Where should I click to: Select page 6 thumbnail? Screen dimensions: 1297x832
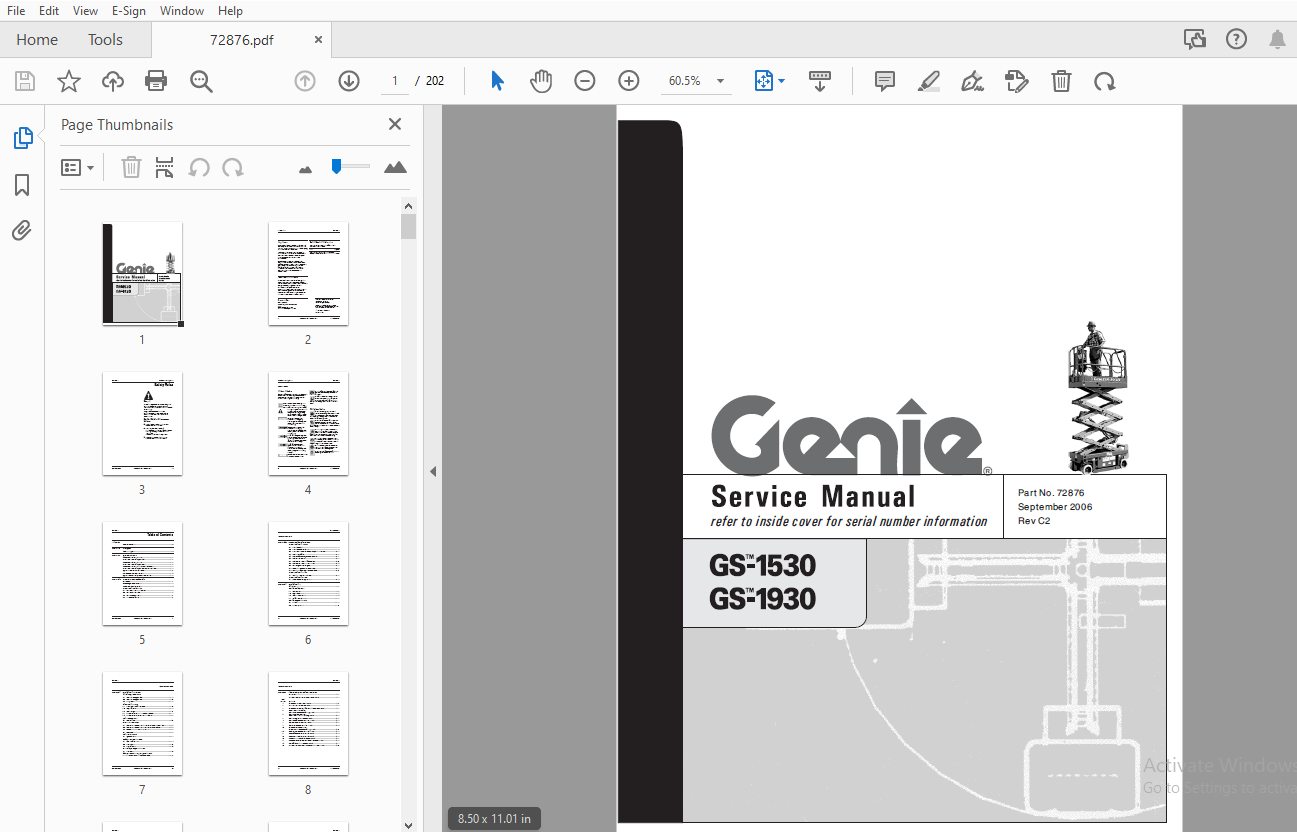[x=308, y=573]
